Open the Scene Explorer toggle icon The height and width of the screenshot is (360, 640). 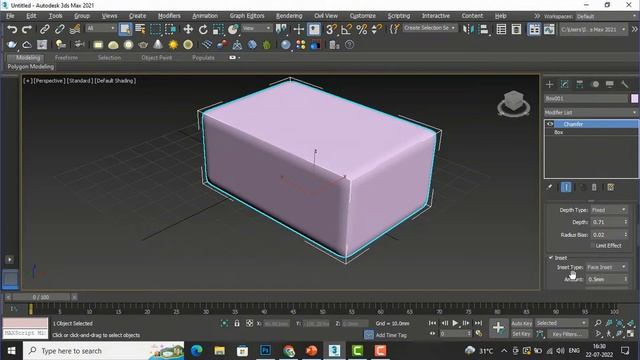click(501, 29)
